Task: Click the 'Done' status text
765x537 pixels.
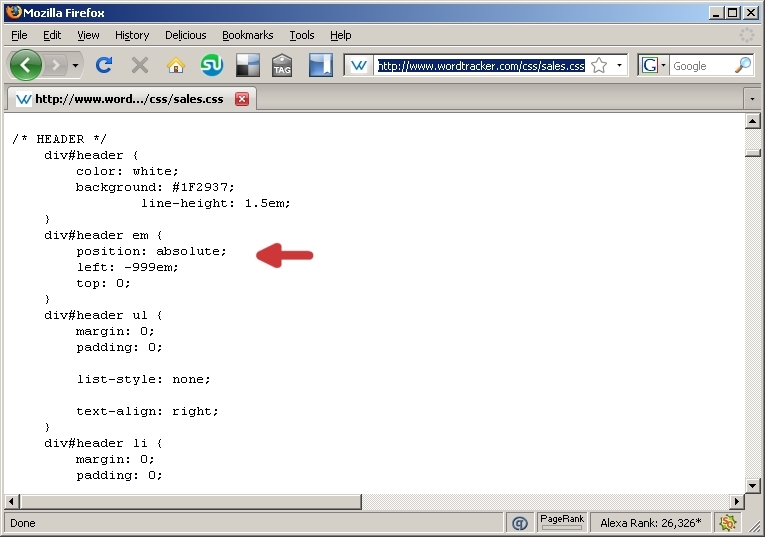Action: [22, 523]
